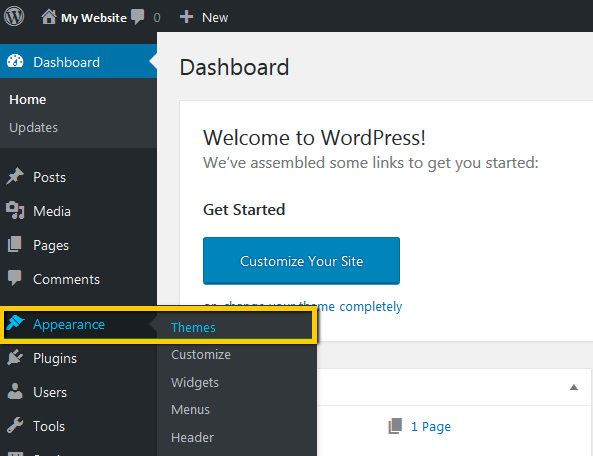
Task: Open the Home submenu item
Action: pos(28,99)
